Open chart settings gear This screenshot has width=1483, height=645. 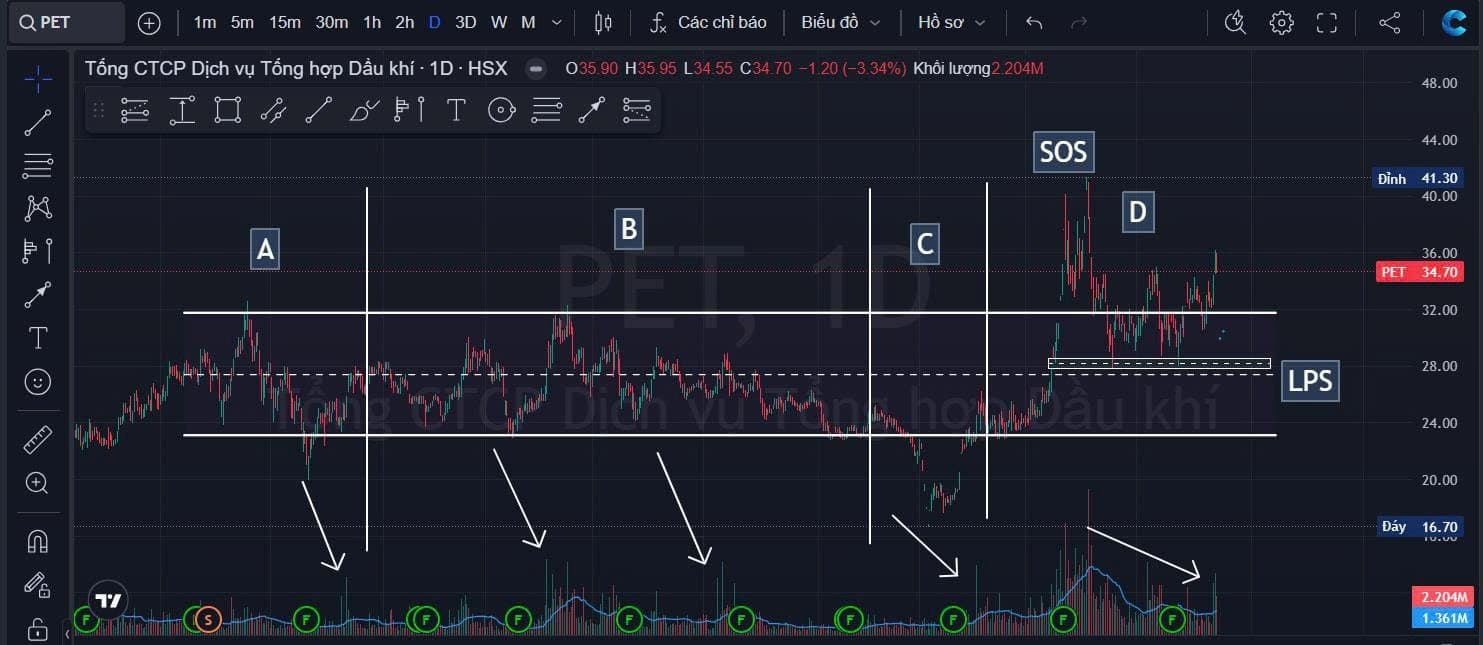[1281, 22]
